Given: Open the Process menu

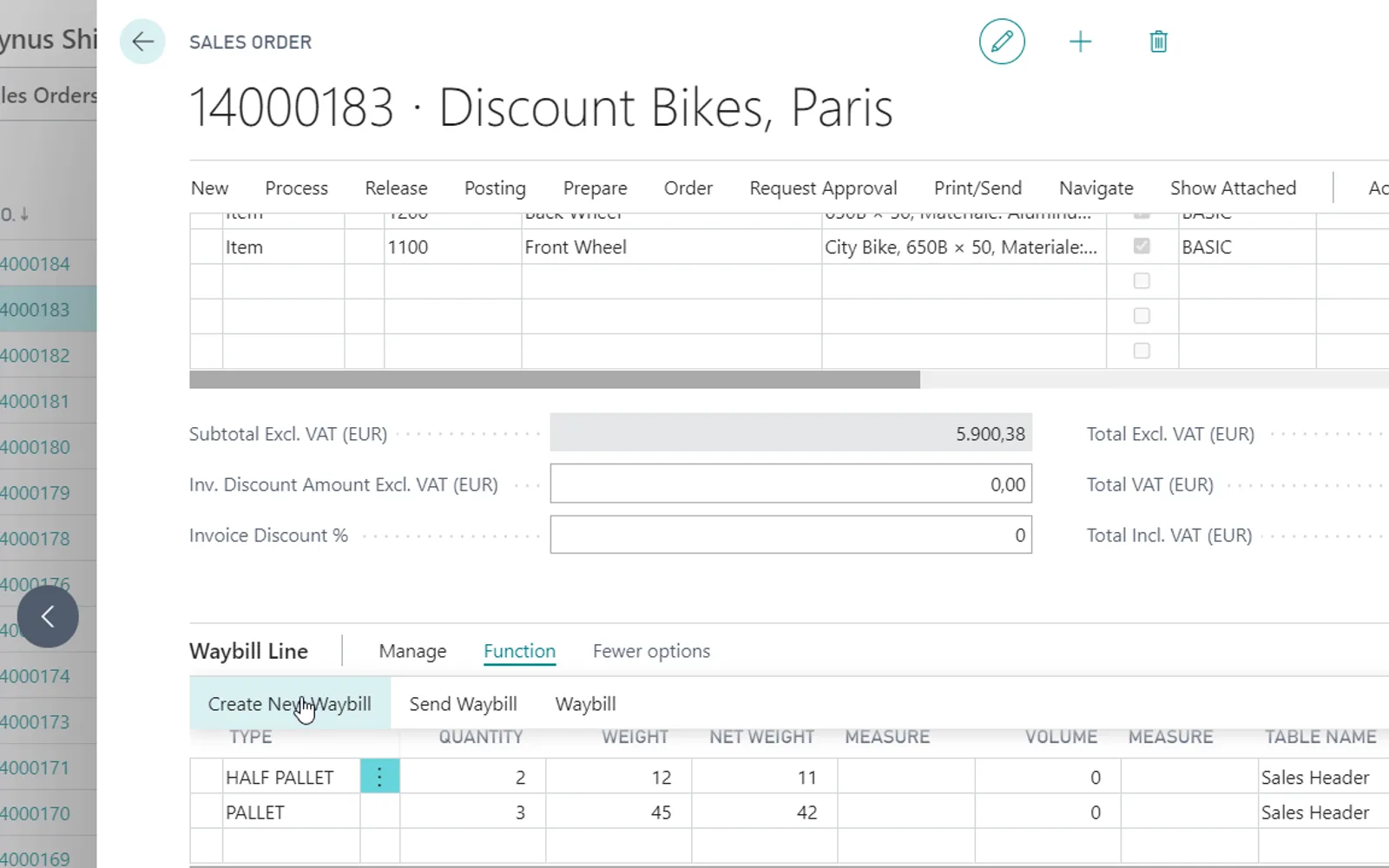Looking at the screenshot, I should point(296,188).
